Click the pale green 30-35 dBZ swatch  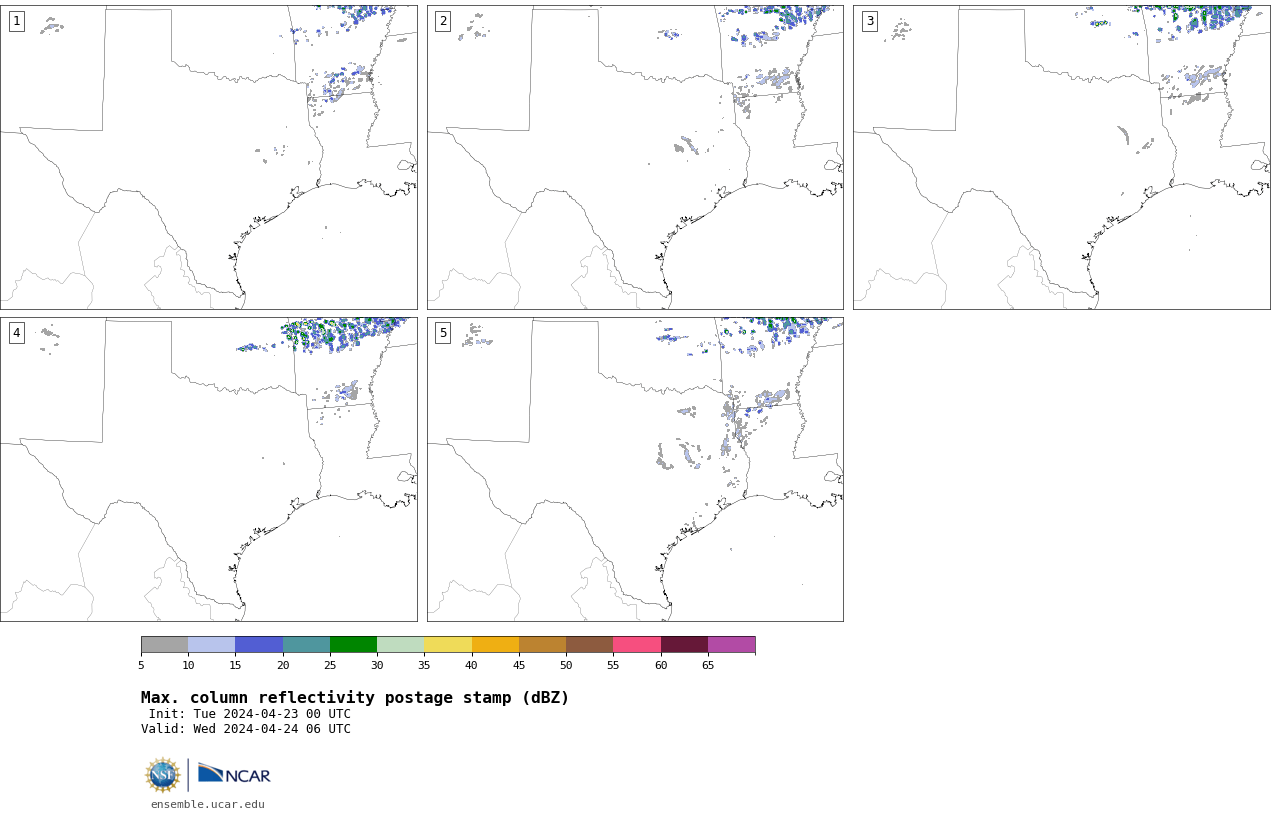[x=401, y=644]
